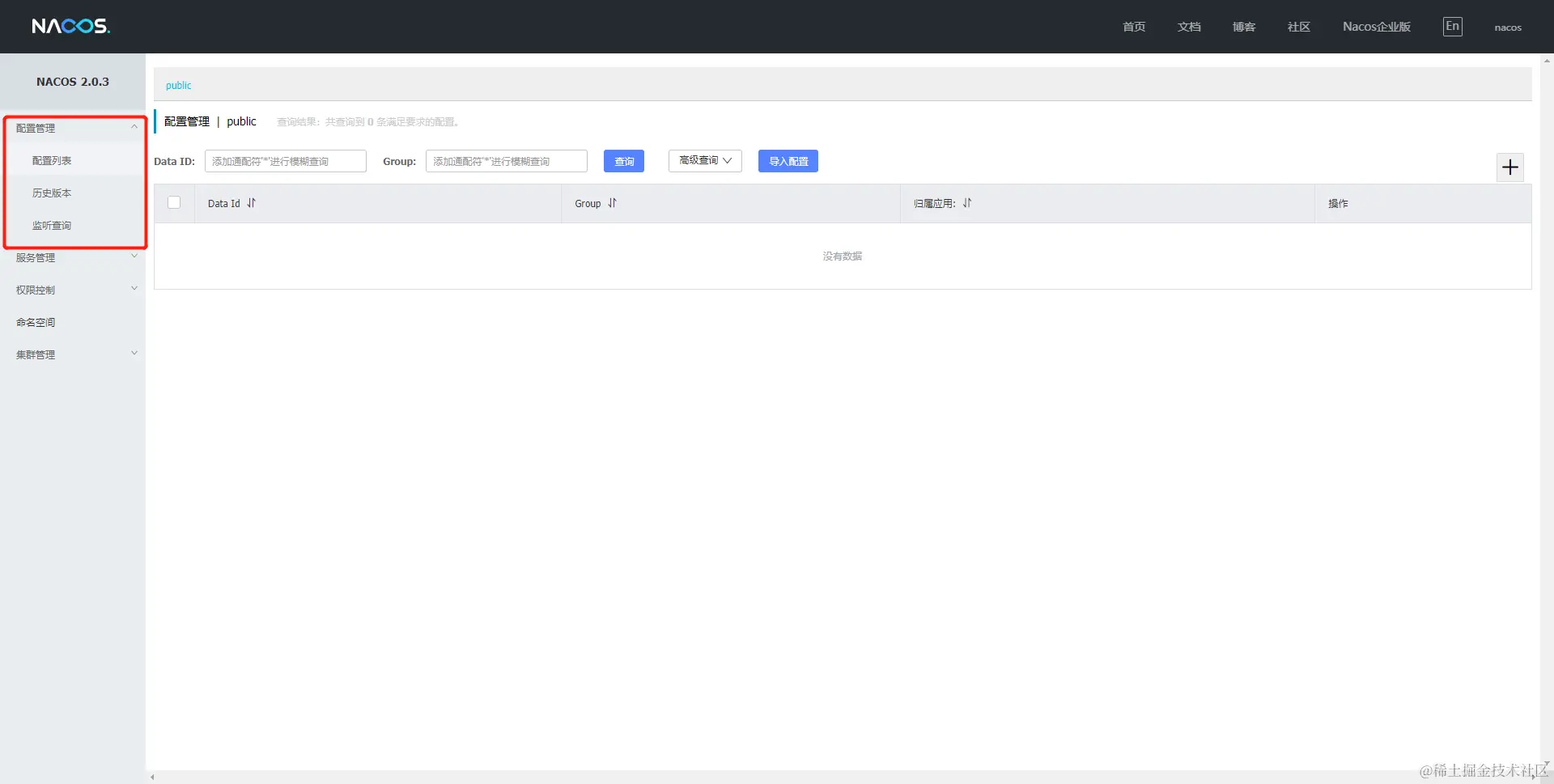Go to 命名空间 in the sidebar
Image resolution: width=1554 pixels, height=784 pixels.
tap(36, 322)
